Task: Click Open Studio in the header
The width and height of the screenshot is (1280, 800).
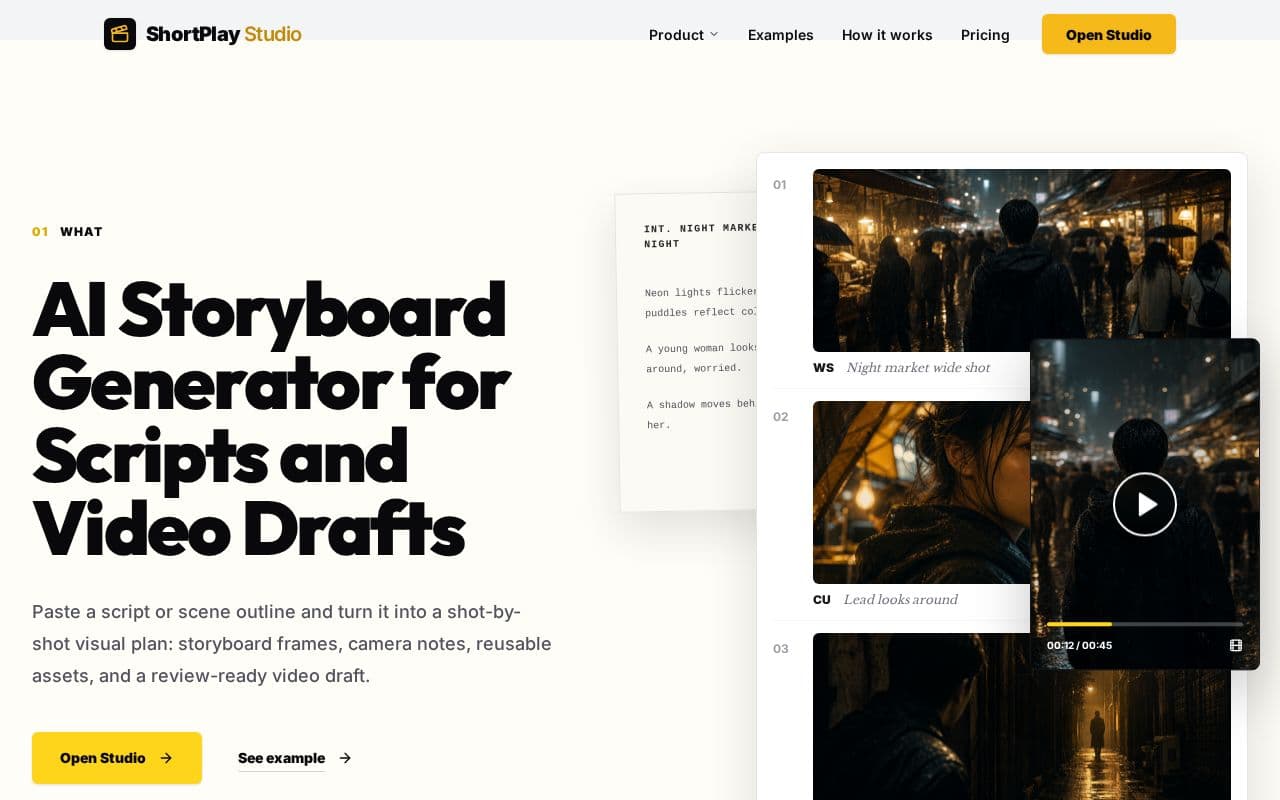Action: [1109, 34]
